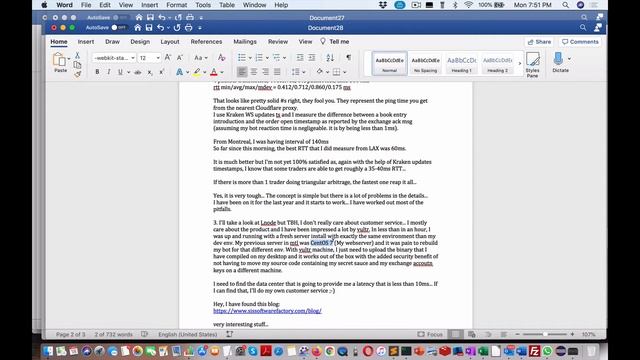Decrease paragraph indent
640x360 pixels.
coord(300,58)
